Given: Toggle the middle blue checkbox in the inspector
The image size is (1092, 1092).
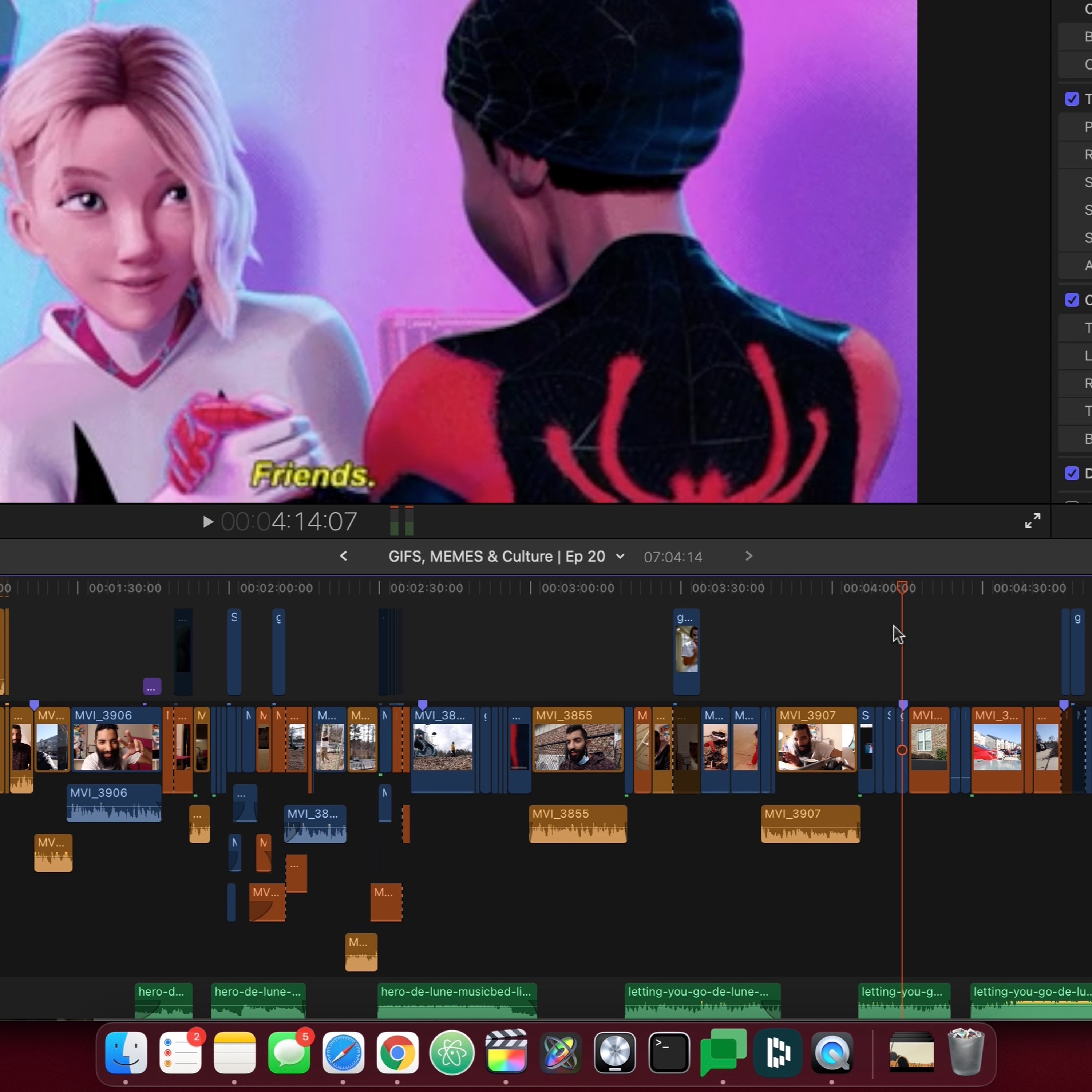Looking at the screenshot, I should 1072,300.
